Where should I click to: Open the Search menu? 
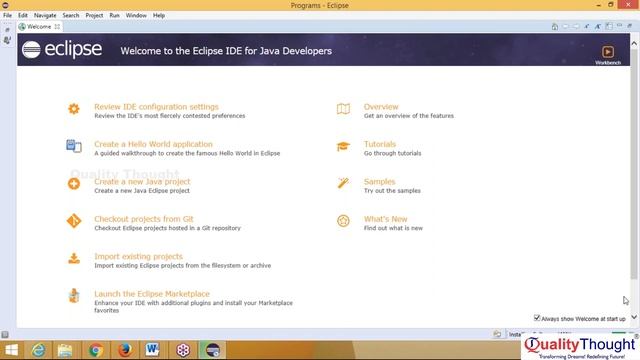click(71, 16)
